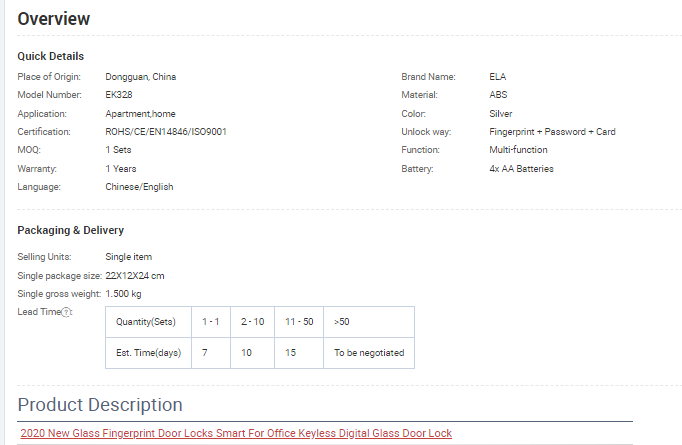Select the >50 quantity cell
The width and height of the screenshot is (682, 445).
[342, 322]
